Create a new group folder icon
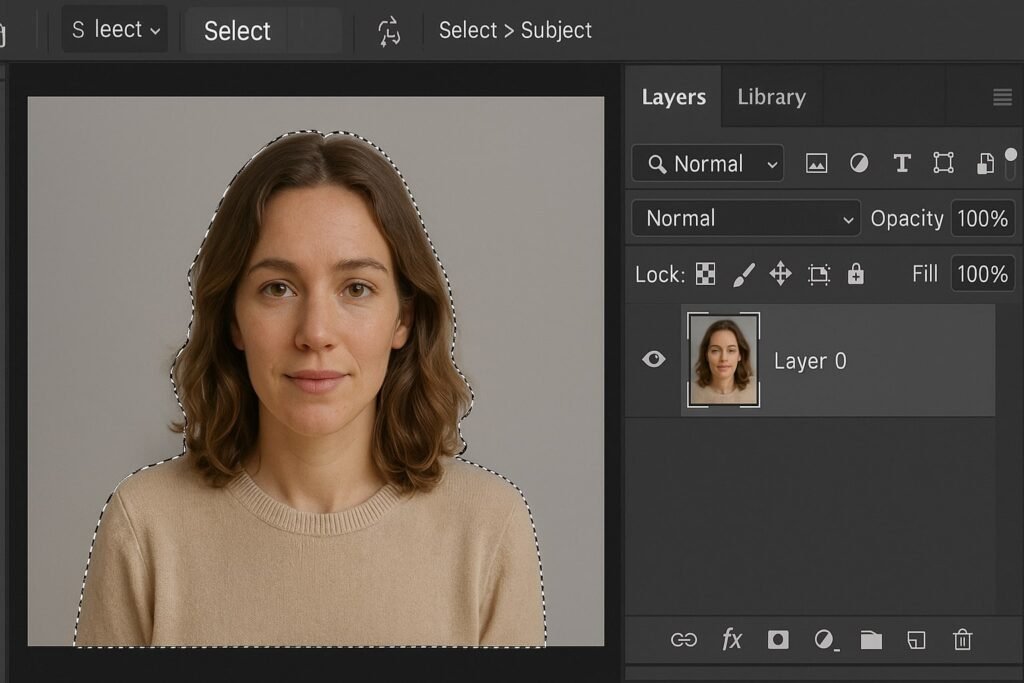The width and height of the screenshot is (1024, 683). [x=871, y=640]
